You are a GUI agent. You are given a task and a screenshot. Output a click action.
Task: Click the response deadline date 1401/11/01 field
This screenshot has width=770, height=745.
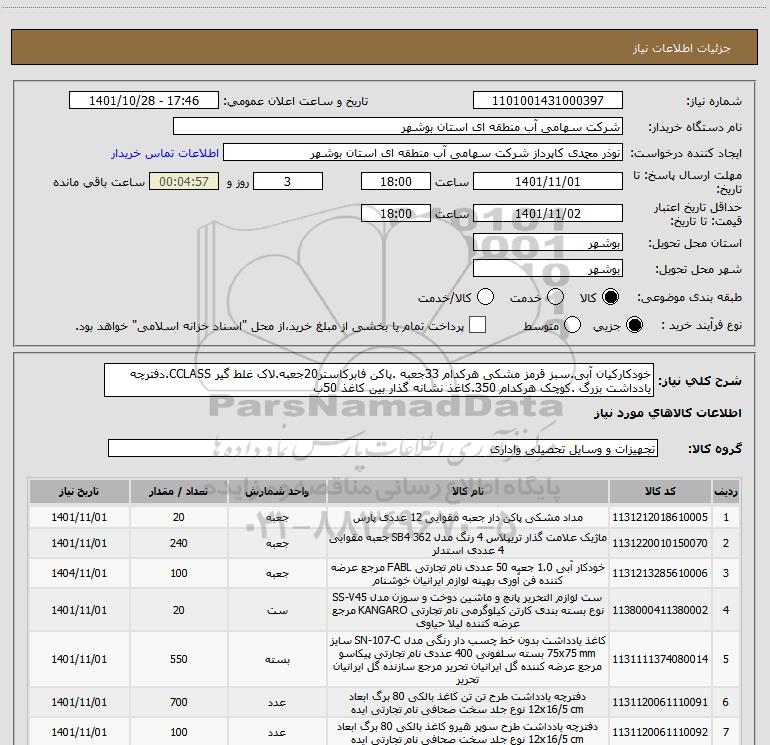pyautogui.click(x=548, y=181)
